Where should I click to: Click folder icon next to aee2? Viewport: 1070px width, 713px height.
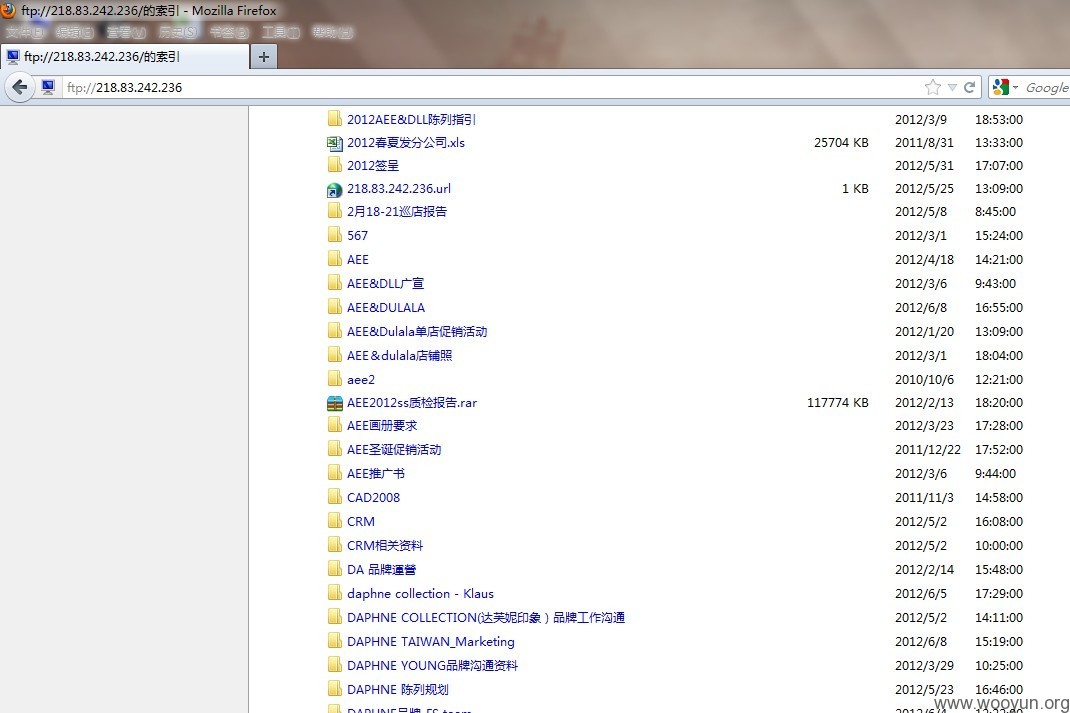(334, 379)
